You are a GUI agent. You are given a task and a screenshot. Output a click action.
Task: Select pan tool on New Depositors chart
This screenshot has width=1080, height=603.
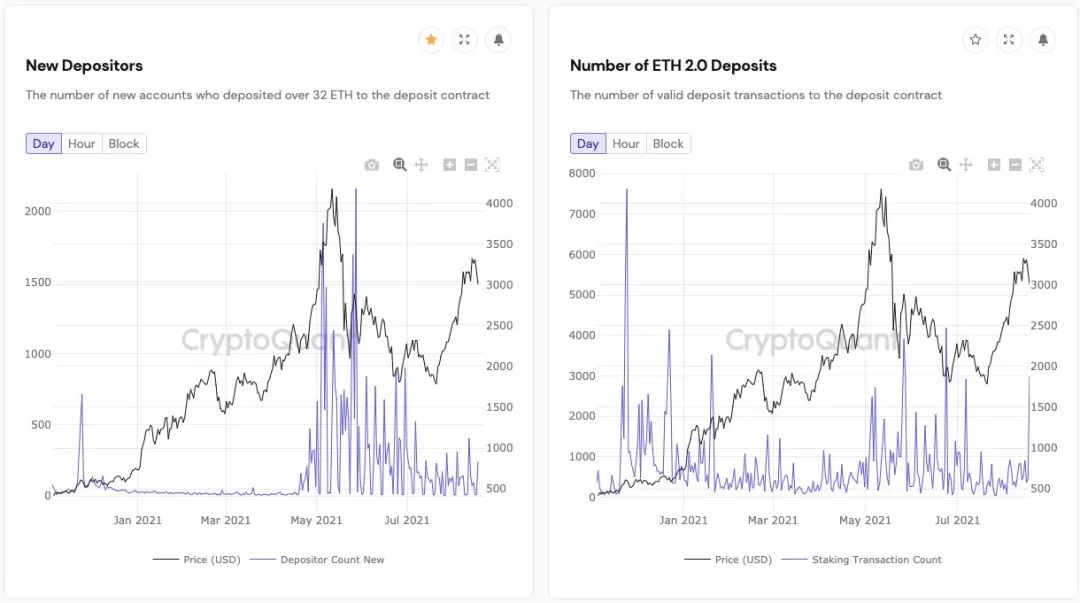coord(421,165)
